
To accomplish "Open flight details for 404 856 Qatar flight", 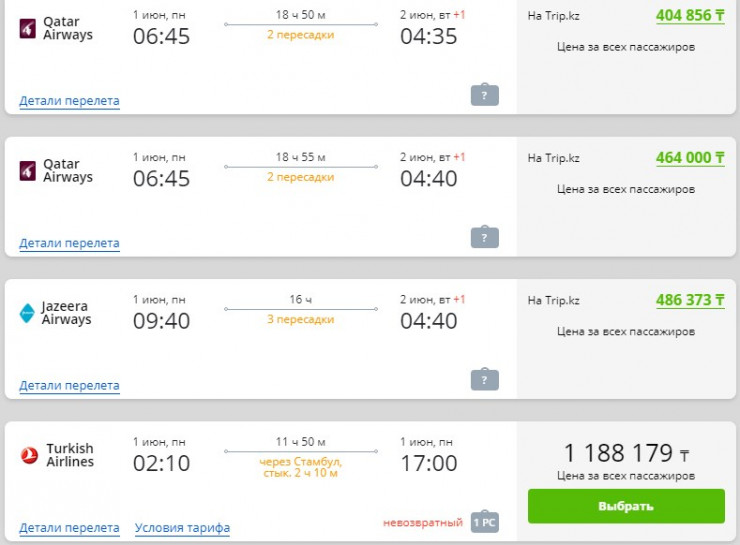I will [x=69, y=101].
